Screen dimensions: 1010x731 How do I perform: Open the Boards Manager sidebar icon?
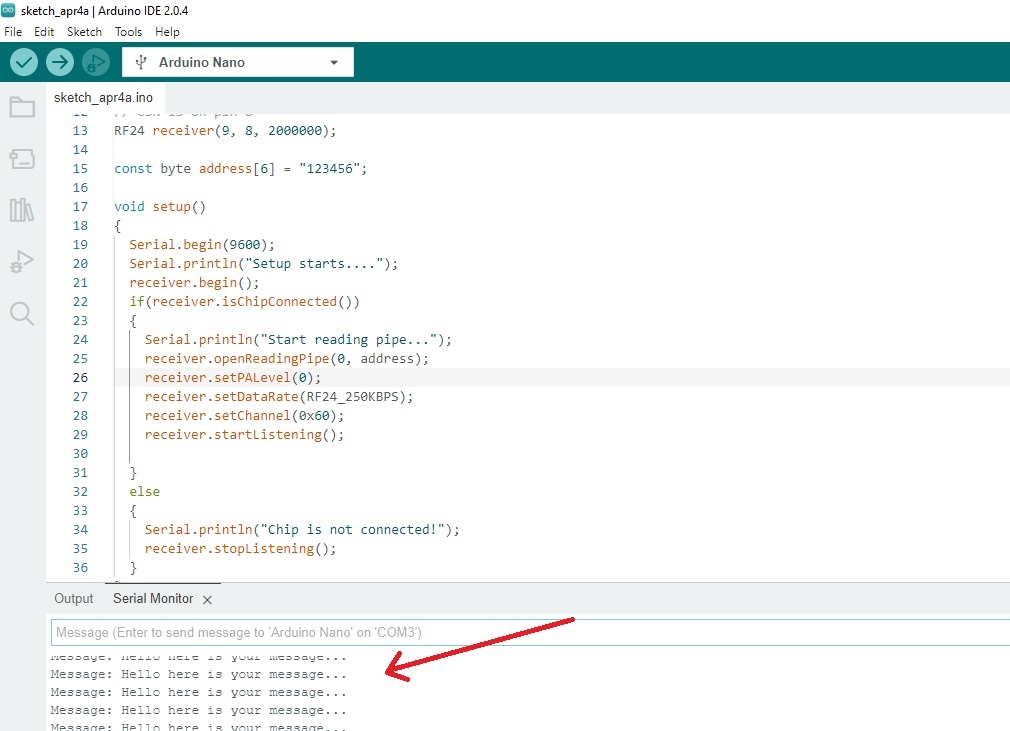(x=22, y=158)
